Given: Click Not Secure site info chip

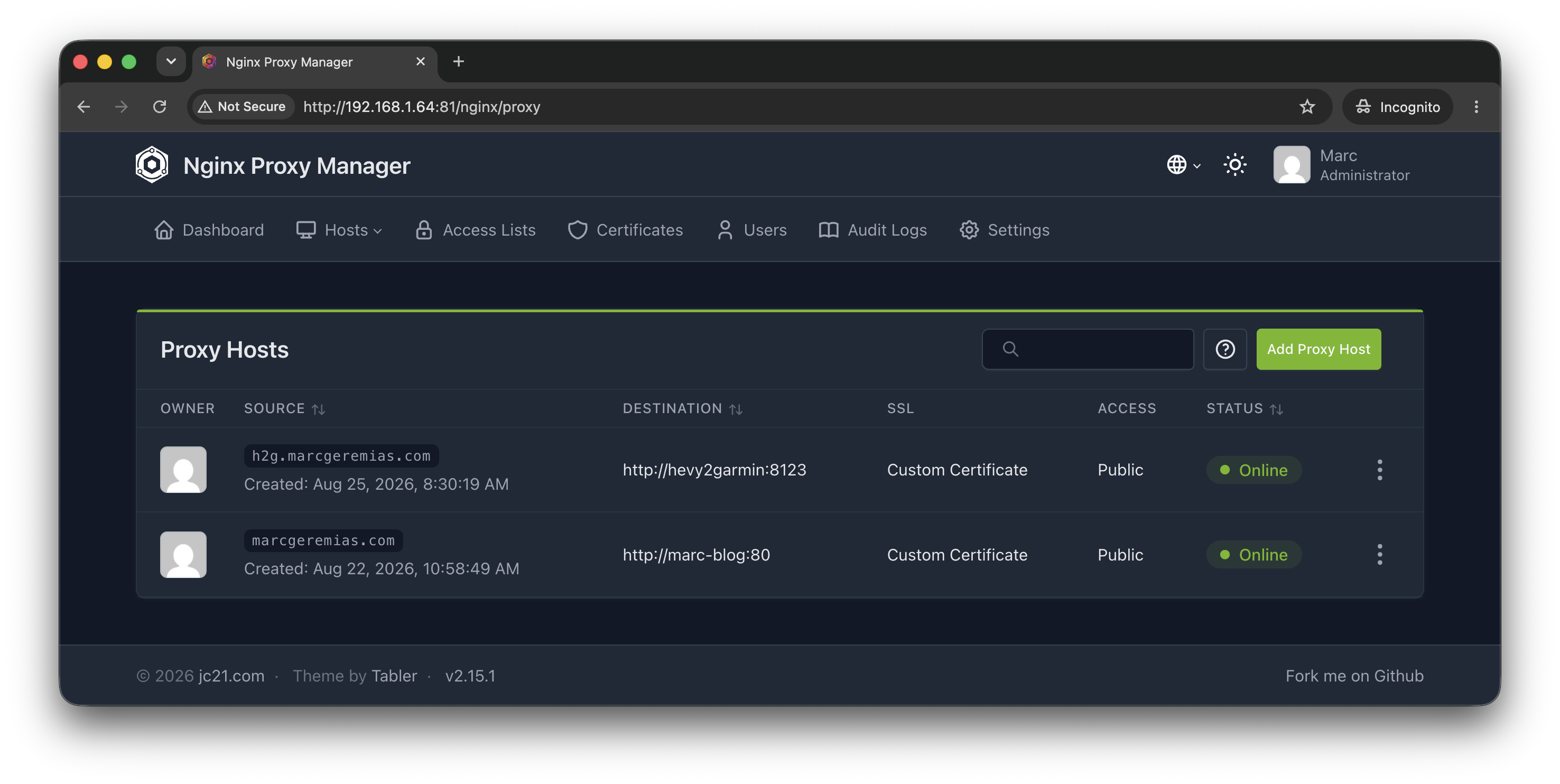Looking at the screenshot, I should pyautogui.click(x=243, y=107).
